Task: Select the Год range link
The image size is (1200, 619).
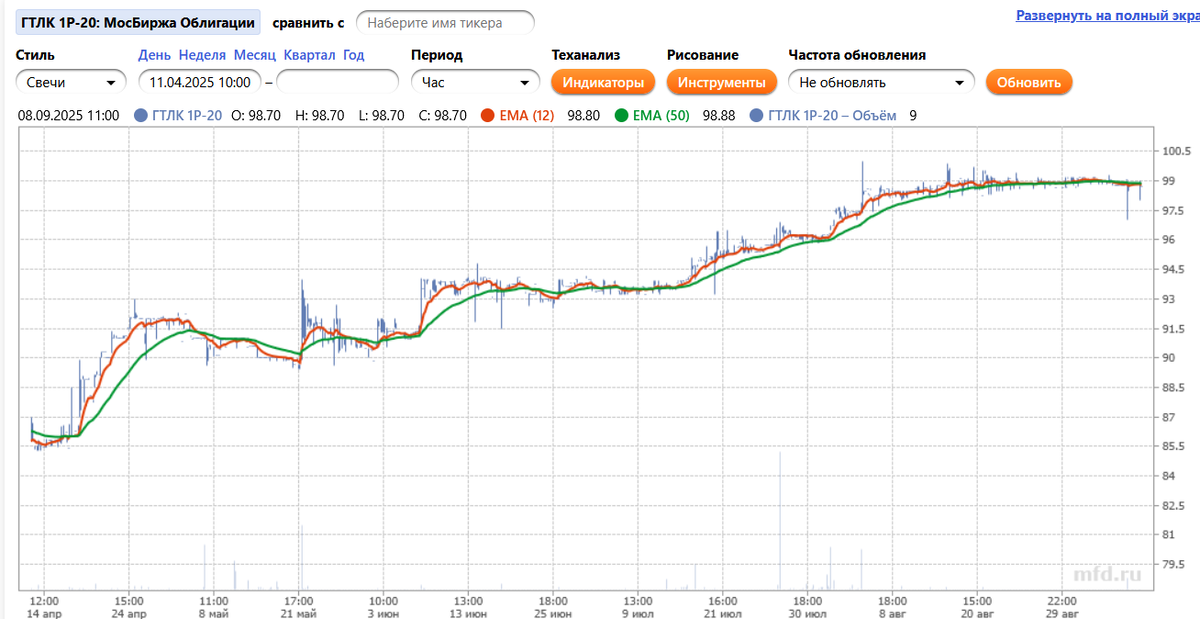Action: pos(353,55)
